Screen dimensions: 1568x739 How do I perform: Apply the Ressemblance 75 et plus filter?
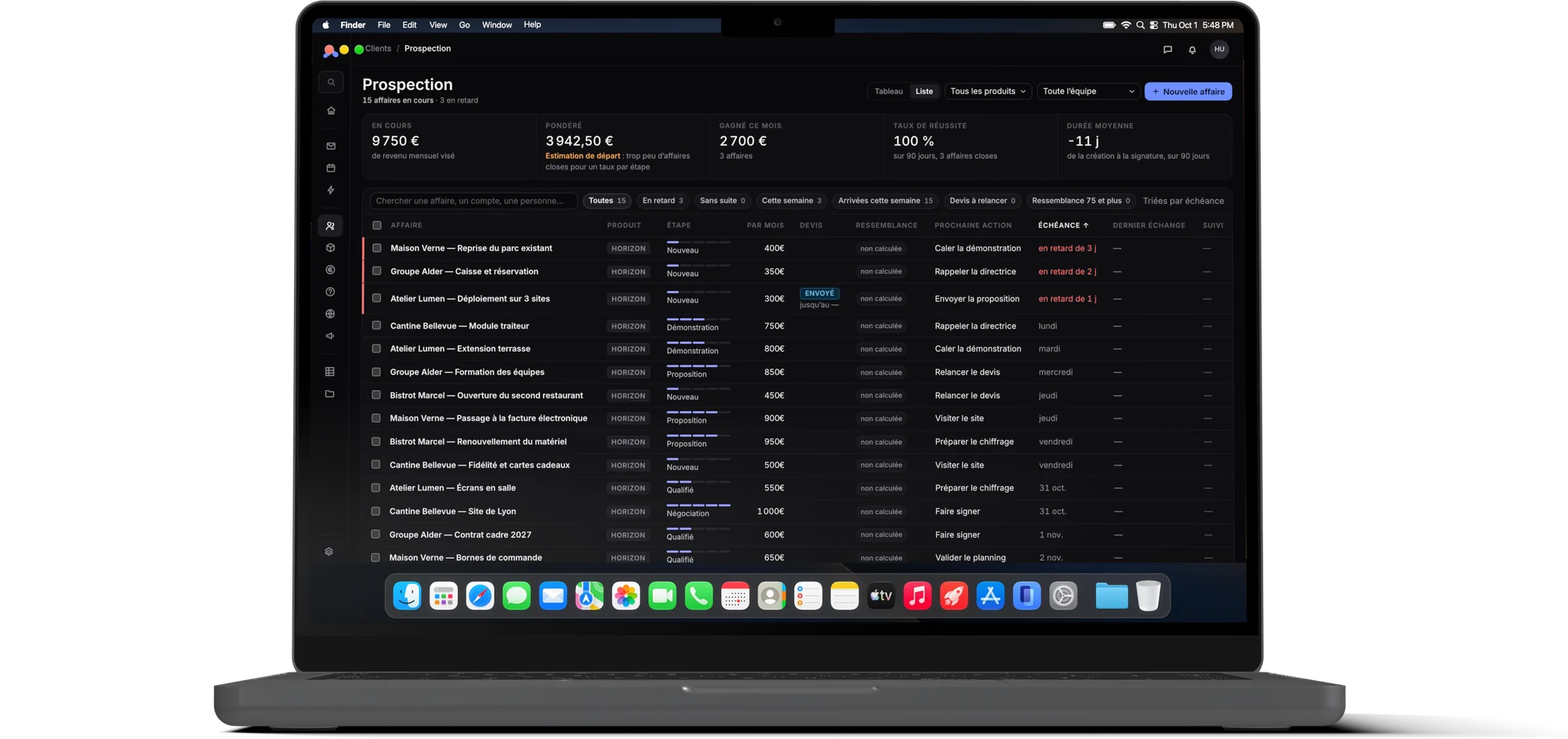coord(1081,201)
